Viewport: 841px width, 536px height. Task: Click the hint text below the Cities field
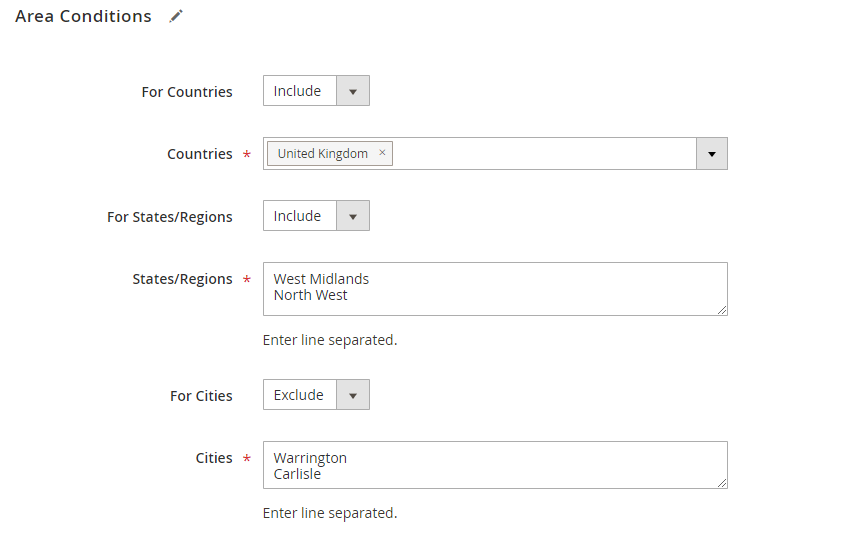click(329, 513)
